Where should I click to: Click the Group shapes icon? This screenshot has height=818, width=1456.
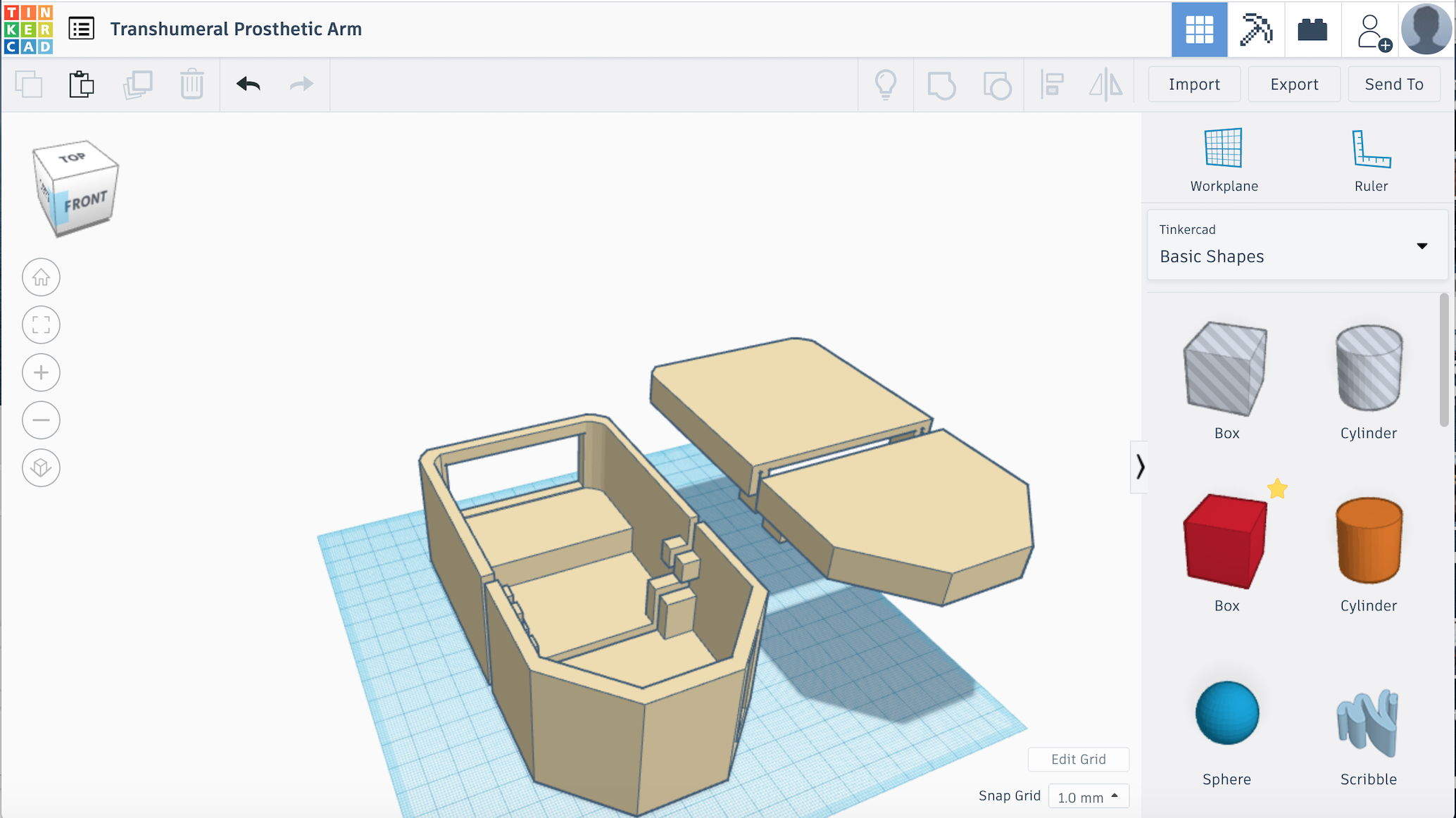pos(941,85)
